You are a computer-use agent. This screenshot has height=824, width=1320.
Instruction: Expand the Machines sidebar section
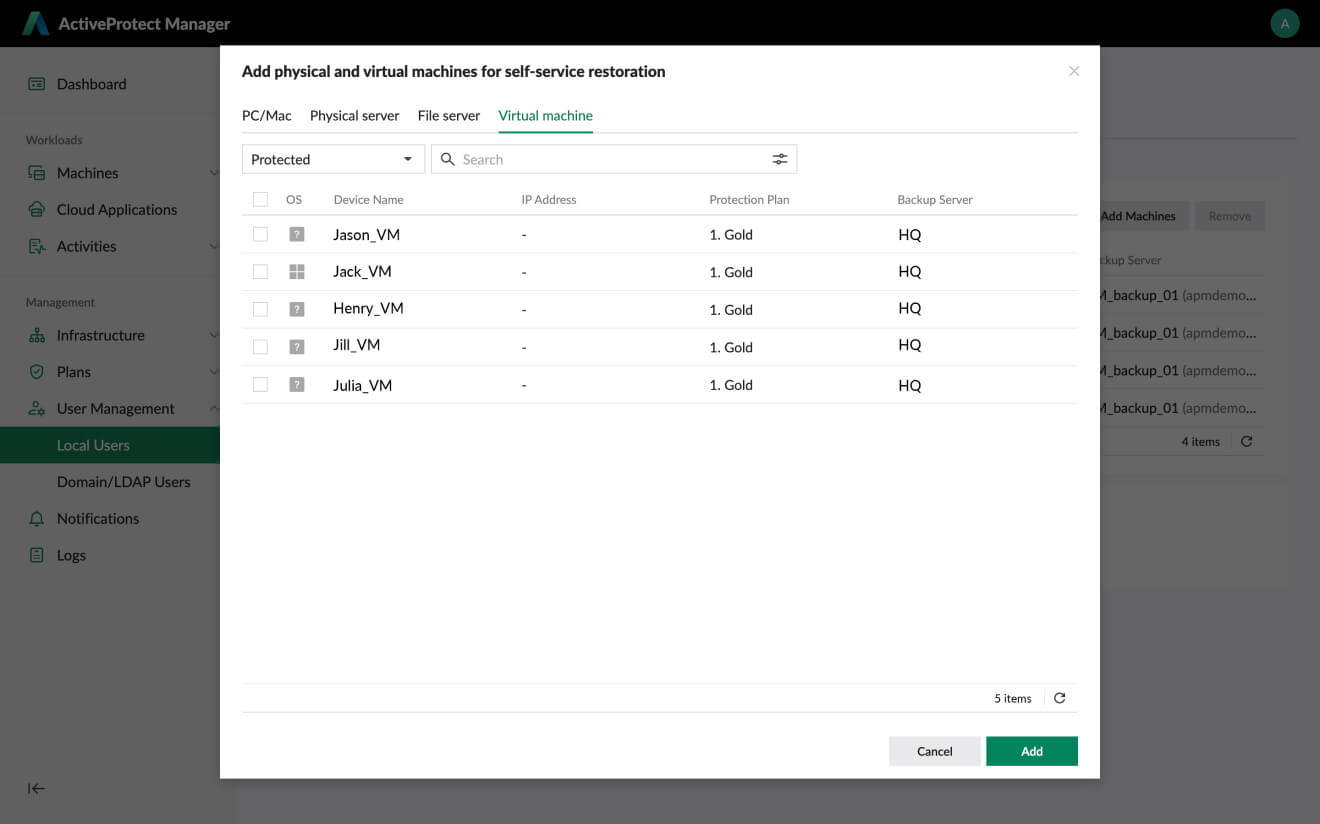click(213, 172)
